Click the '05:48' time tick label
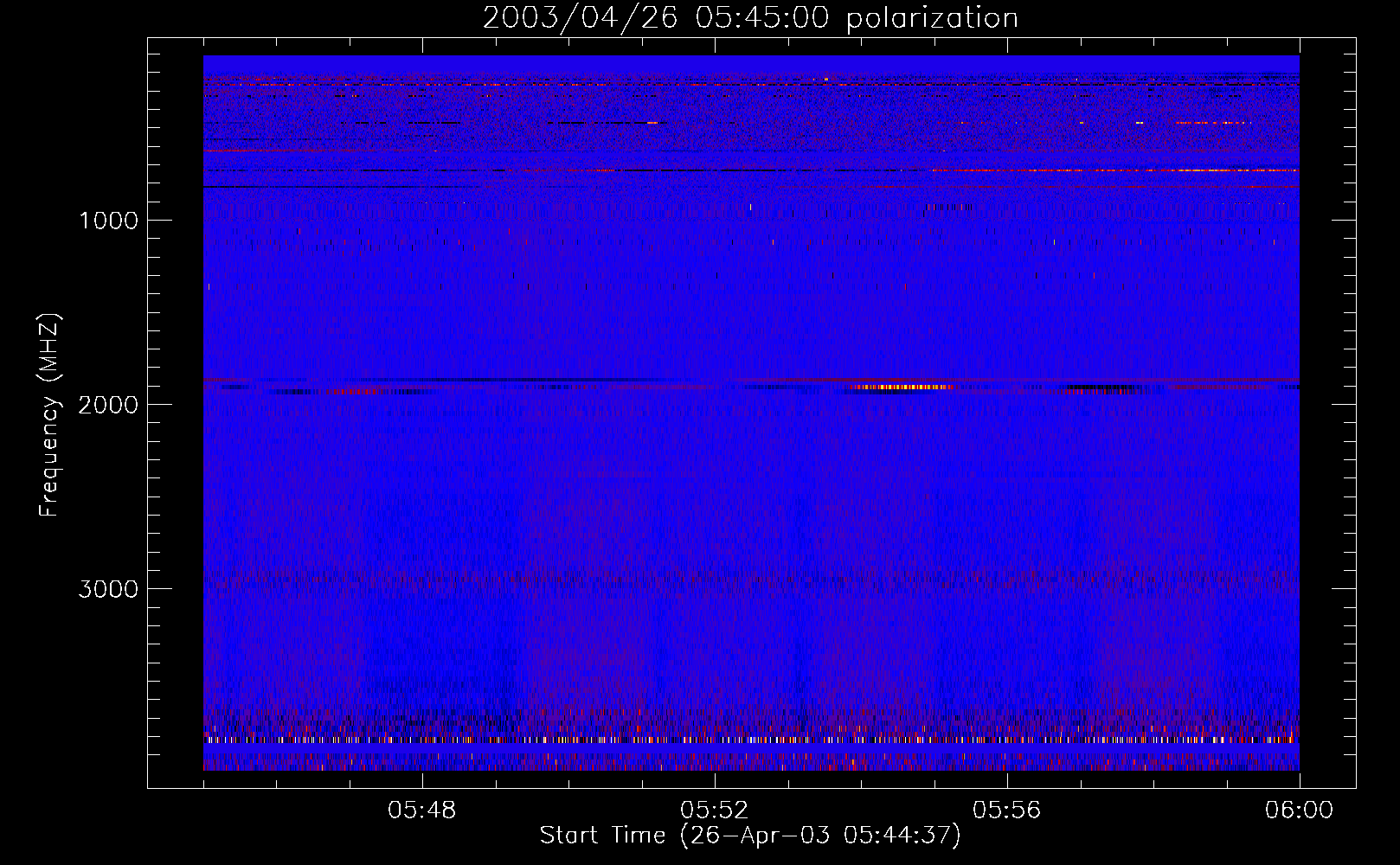 pyautogui.click(x=422, y=811)
